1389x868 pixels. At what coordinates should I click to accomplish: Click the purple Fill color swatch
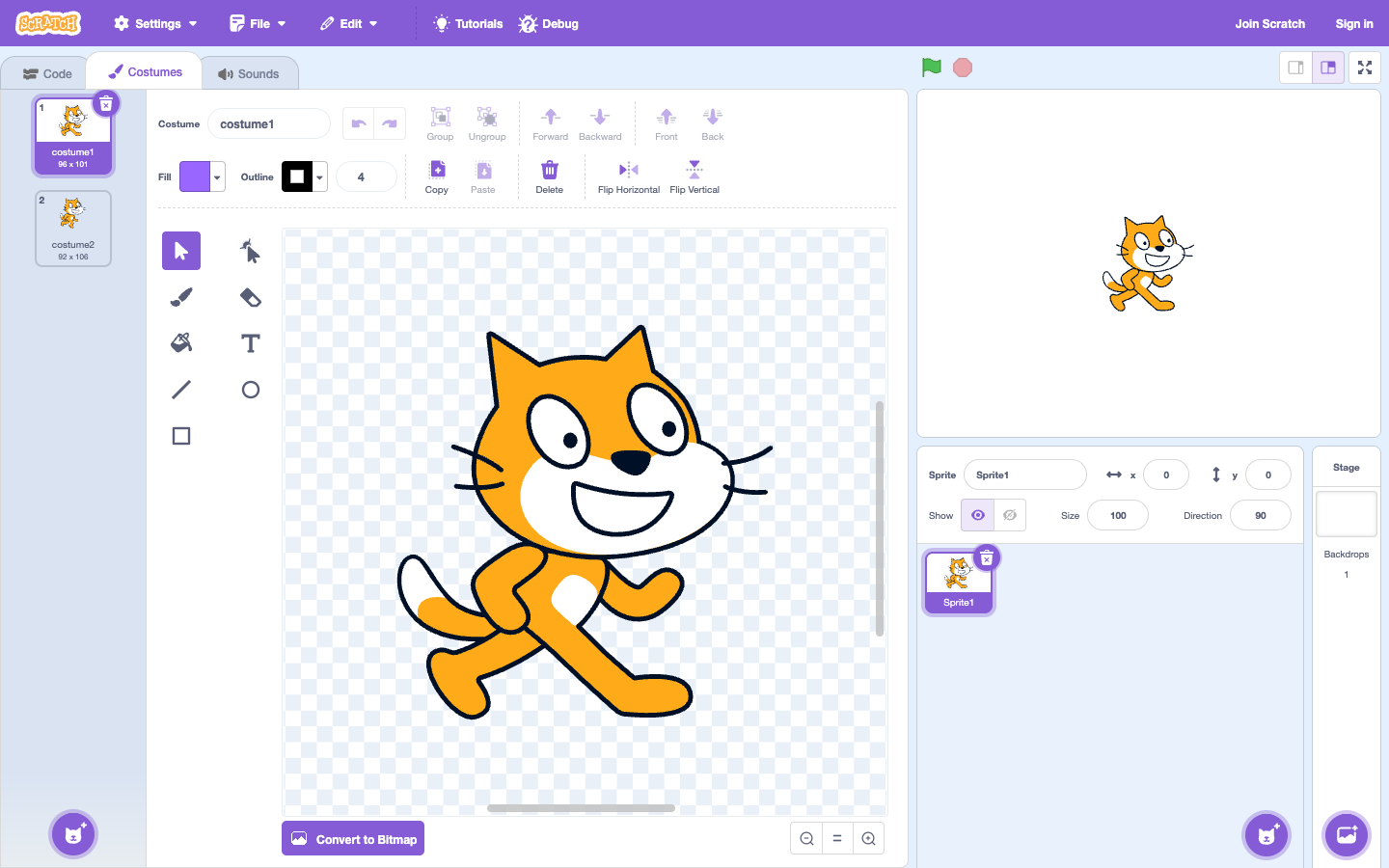click(195, 176)
